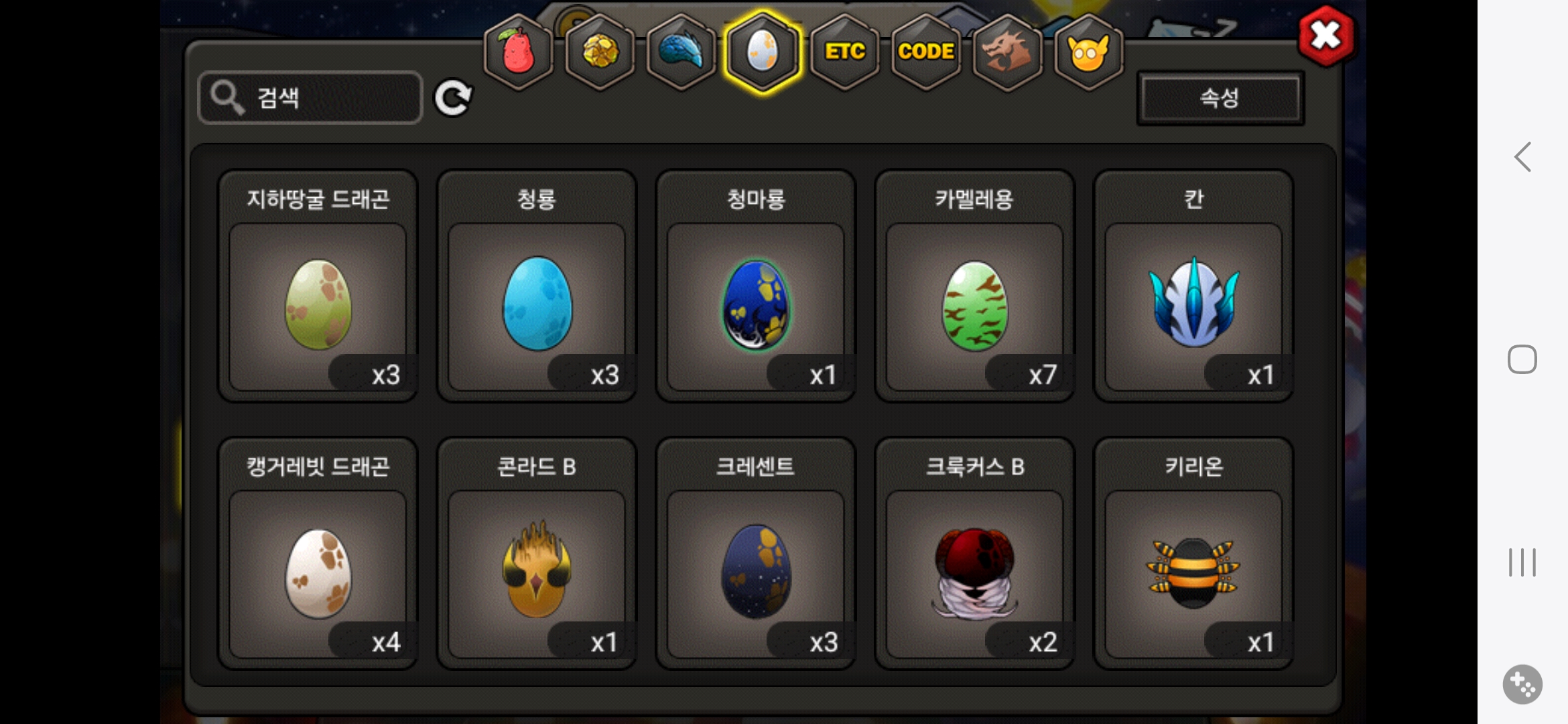Pick the 키리온 bee-striped egg

pyautogui.click(x=1193, y=554)
